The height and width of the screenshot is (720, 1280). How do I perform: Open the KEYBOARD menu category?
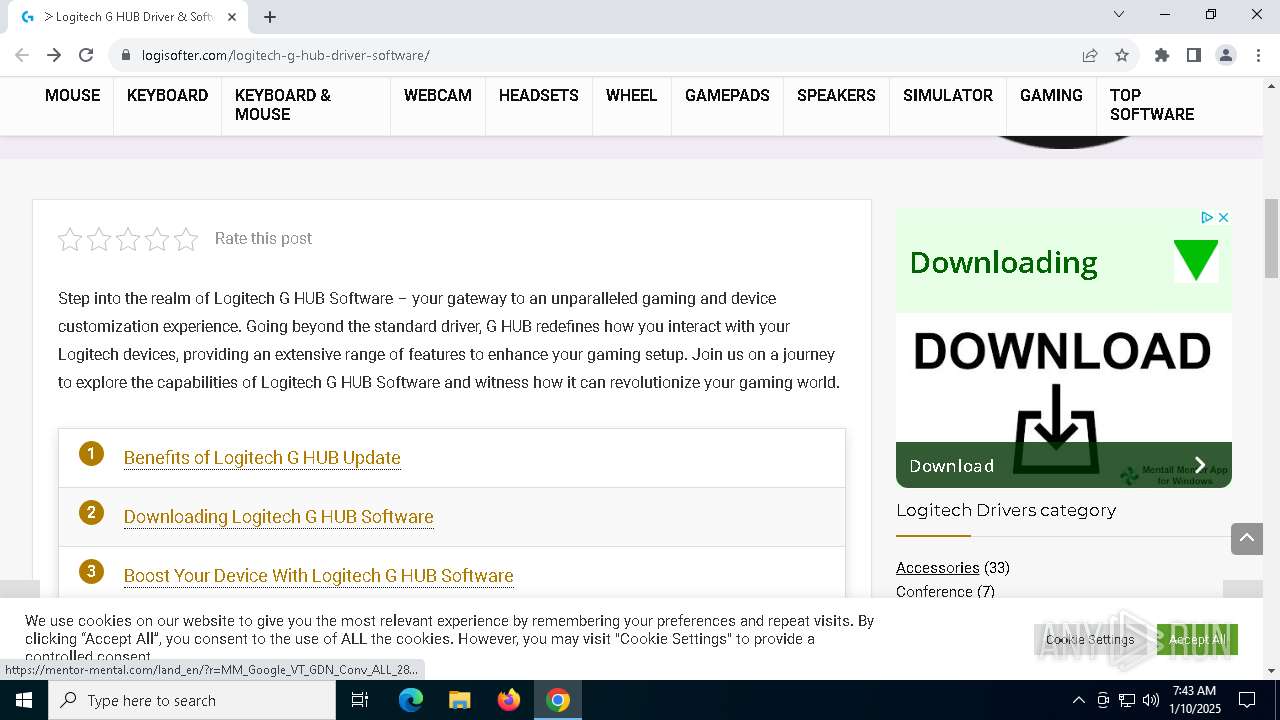coord(167,95)
